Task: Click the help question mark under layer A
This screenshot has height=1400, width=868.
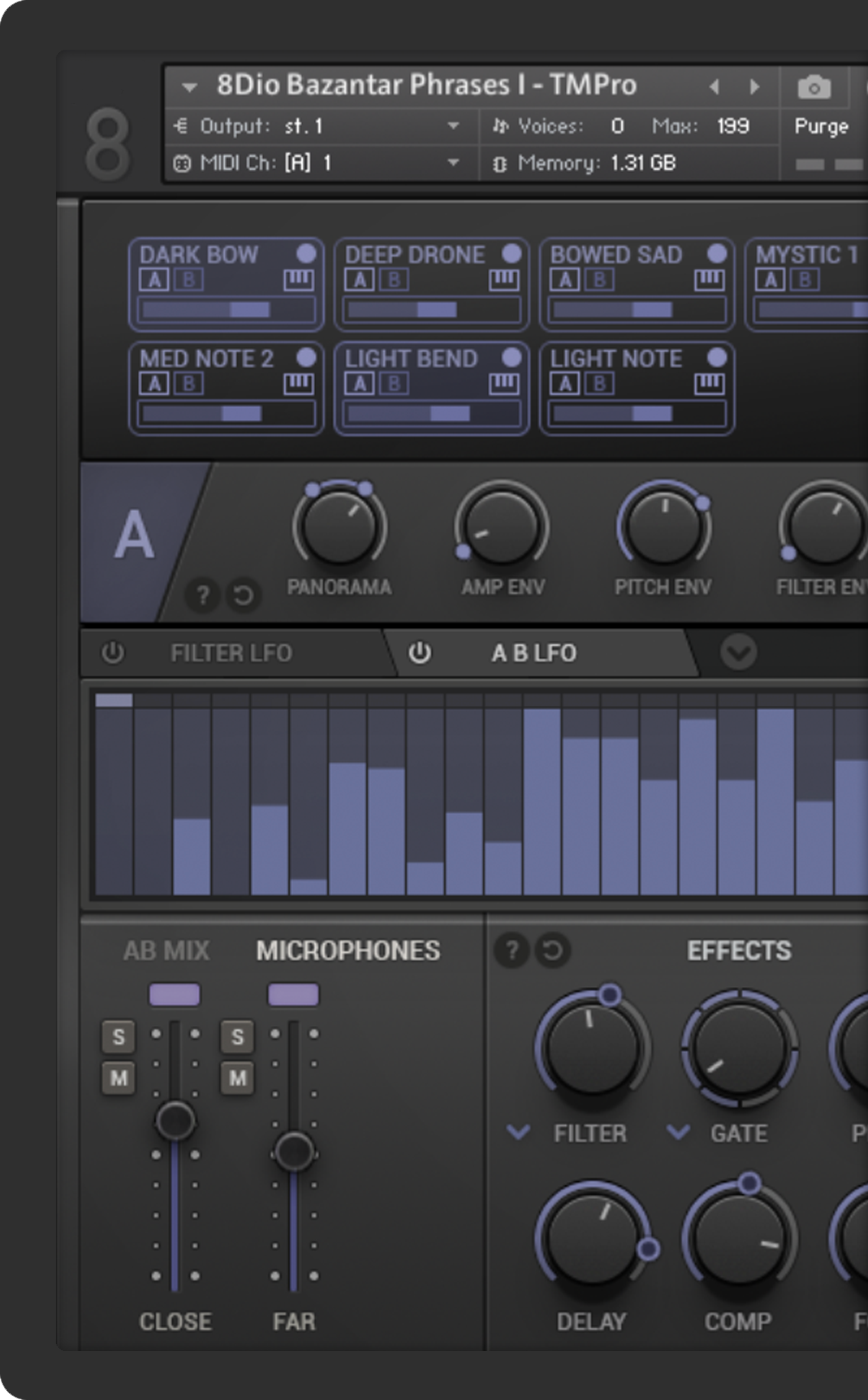Action: (x=203, y=595)
